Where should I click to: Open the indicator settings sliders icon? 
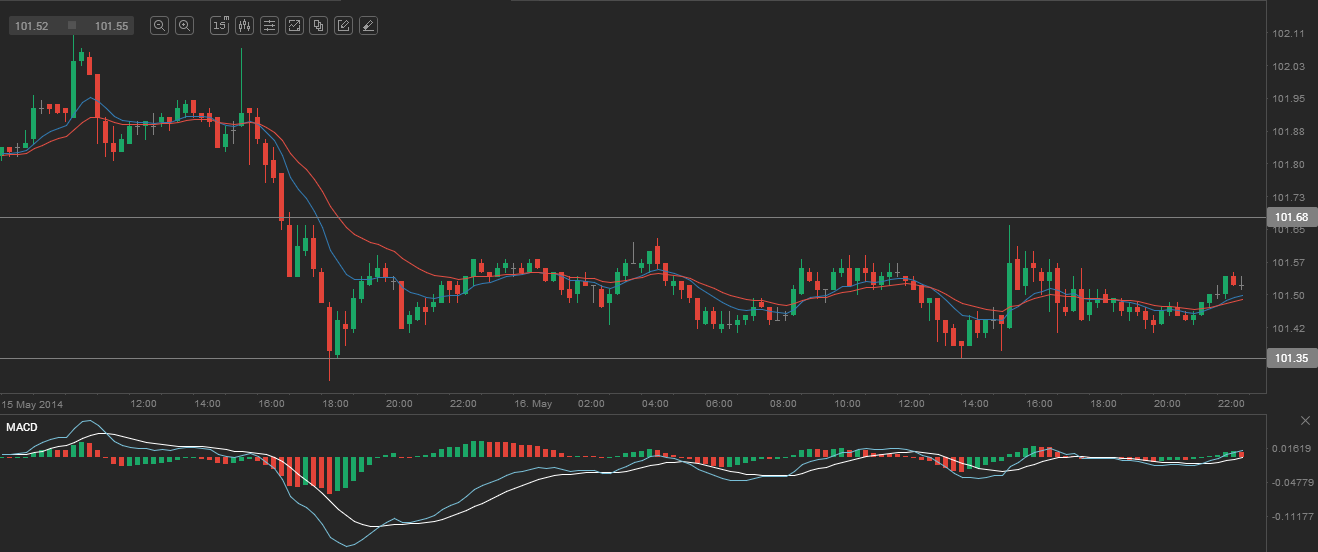pyautogui.click(x=270, y=26)
